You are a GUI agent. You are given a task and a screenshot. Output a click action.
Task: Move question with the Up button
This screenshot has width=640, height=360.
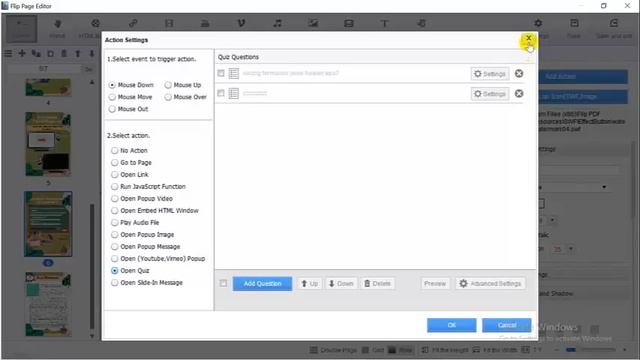pyautogui.click(x=309, y=284)
